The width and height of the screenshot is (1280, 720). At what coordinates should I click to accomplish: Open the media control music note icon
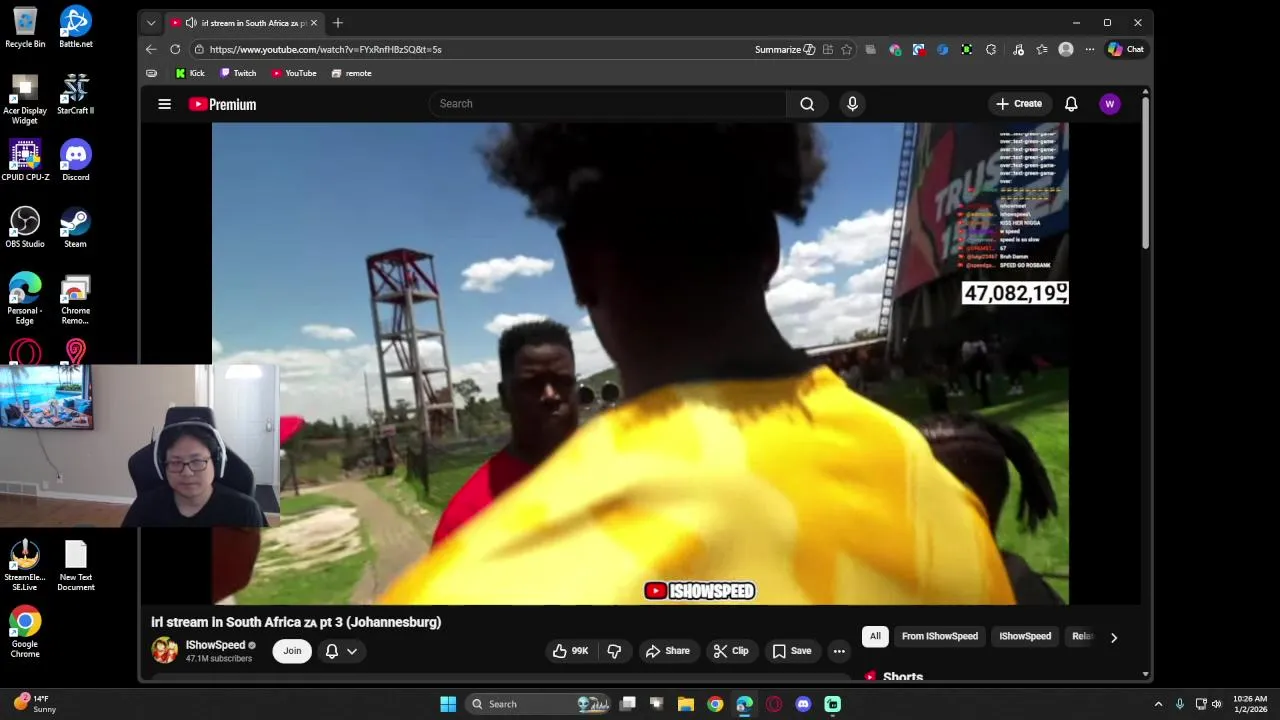[x=1018, y=49]
